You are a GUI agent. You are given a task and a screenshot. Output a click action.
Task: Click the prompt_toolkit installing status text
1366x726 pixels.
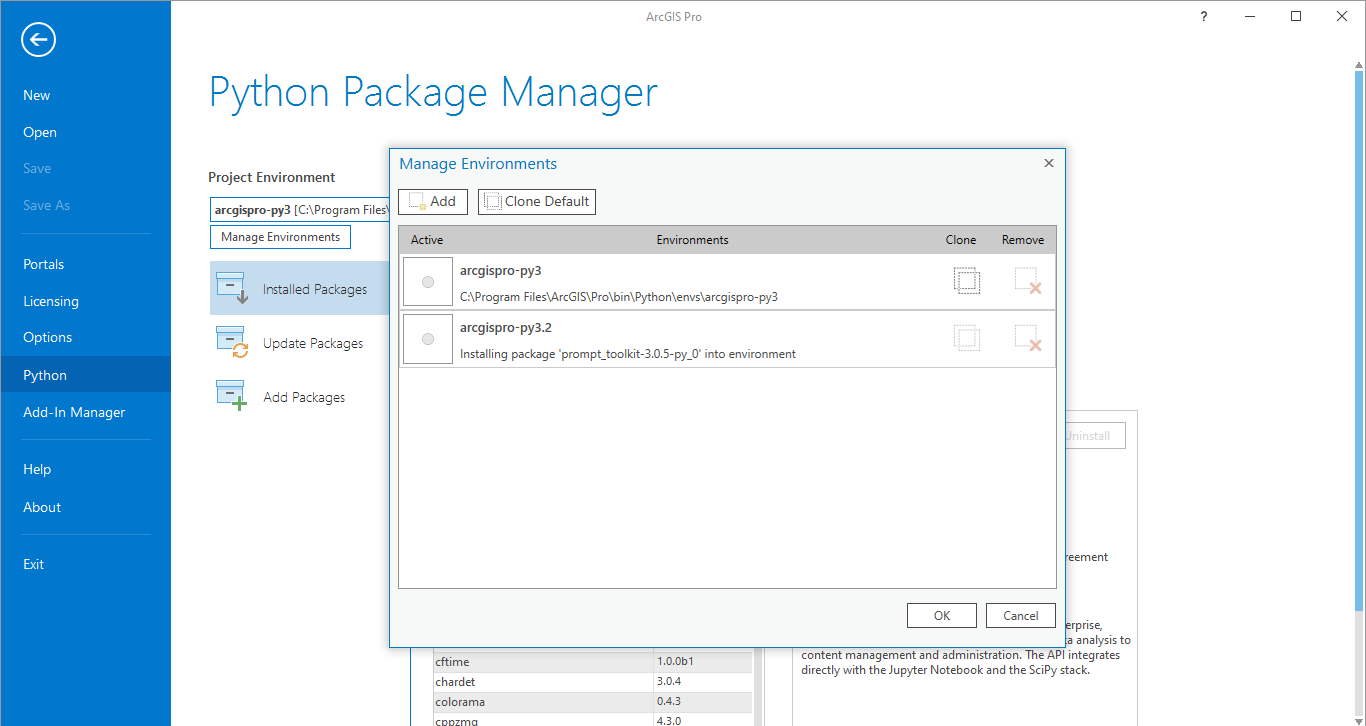[x=628, y=354]
